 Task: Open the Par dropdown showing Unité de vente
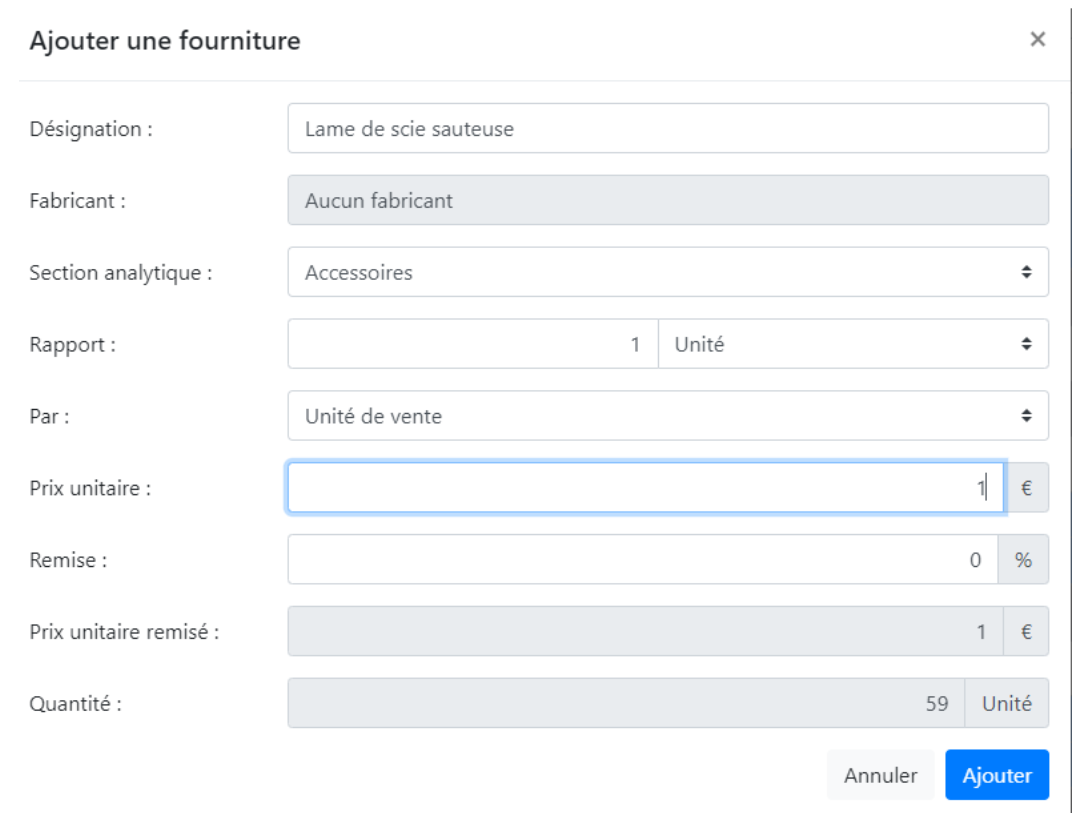[x=667, y=417]
